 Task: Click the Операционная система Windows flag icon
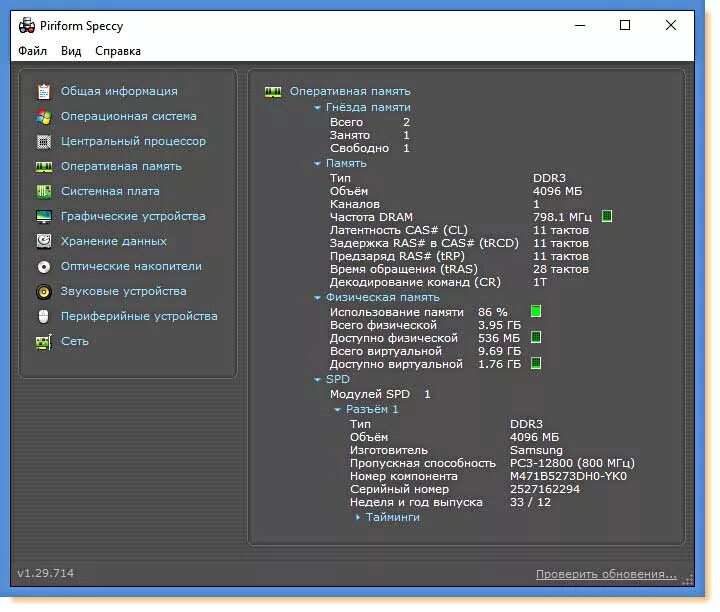click(x=44, y=117)
